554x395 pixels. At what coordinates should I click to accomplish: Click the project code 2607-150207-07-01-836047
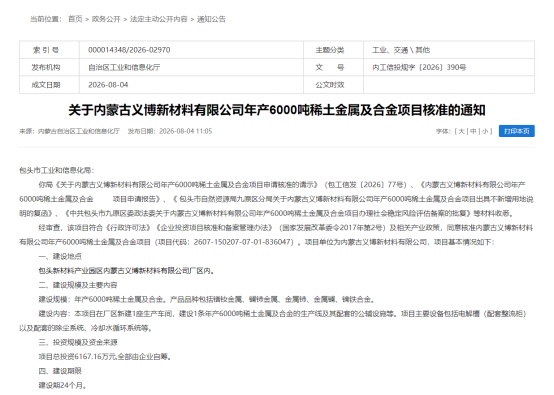click(243, 242)
